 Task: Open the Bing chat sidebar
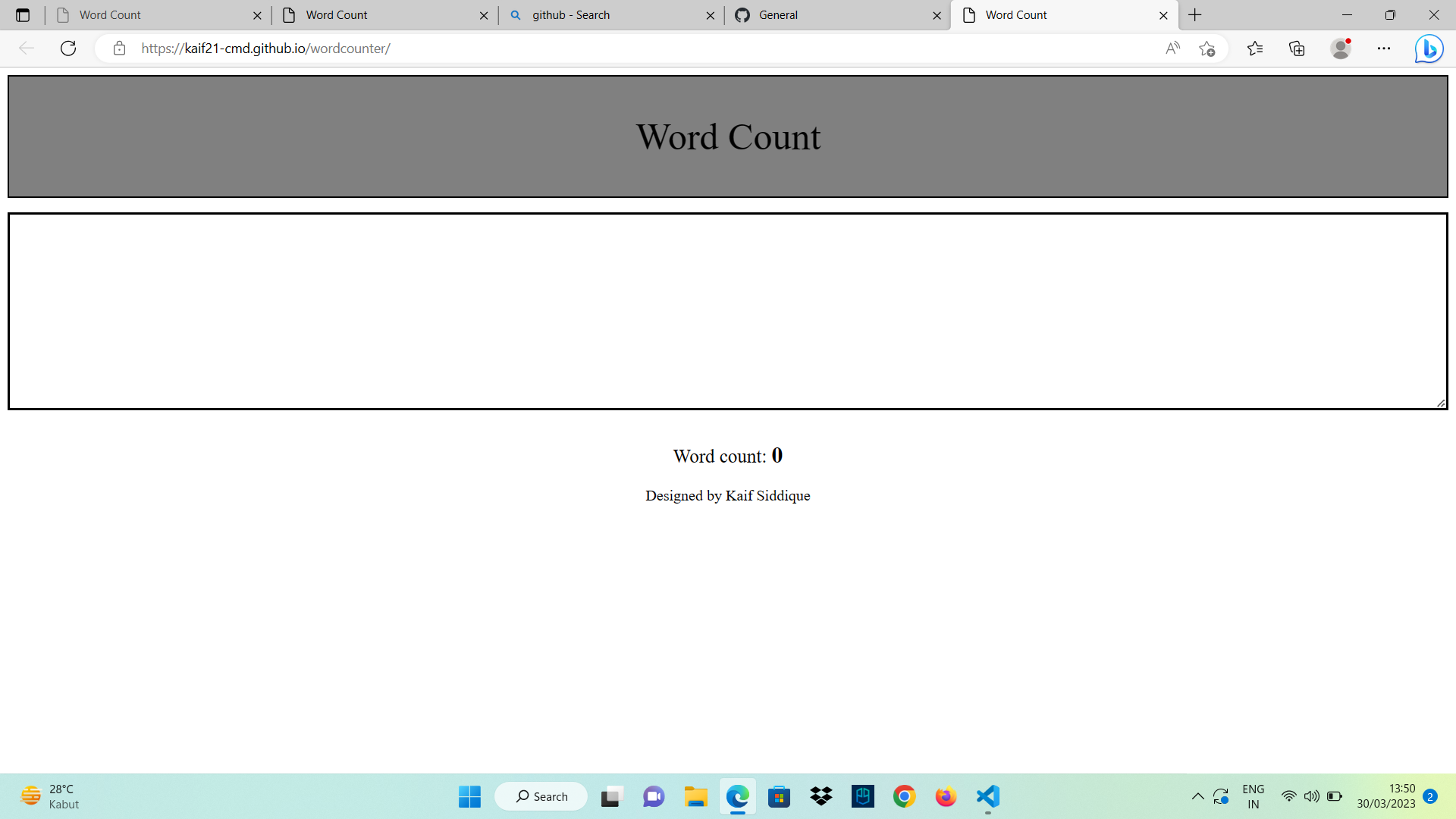(1429, 49)
